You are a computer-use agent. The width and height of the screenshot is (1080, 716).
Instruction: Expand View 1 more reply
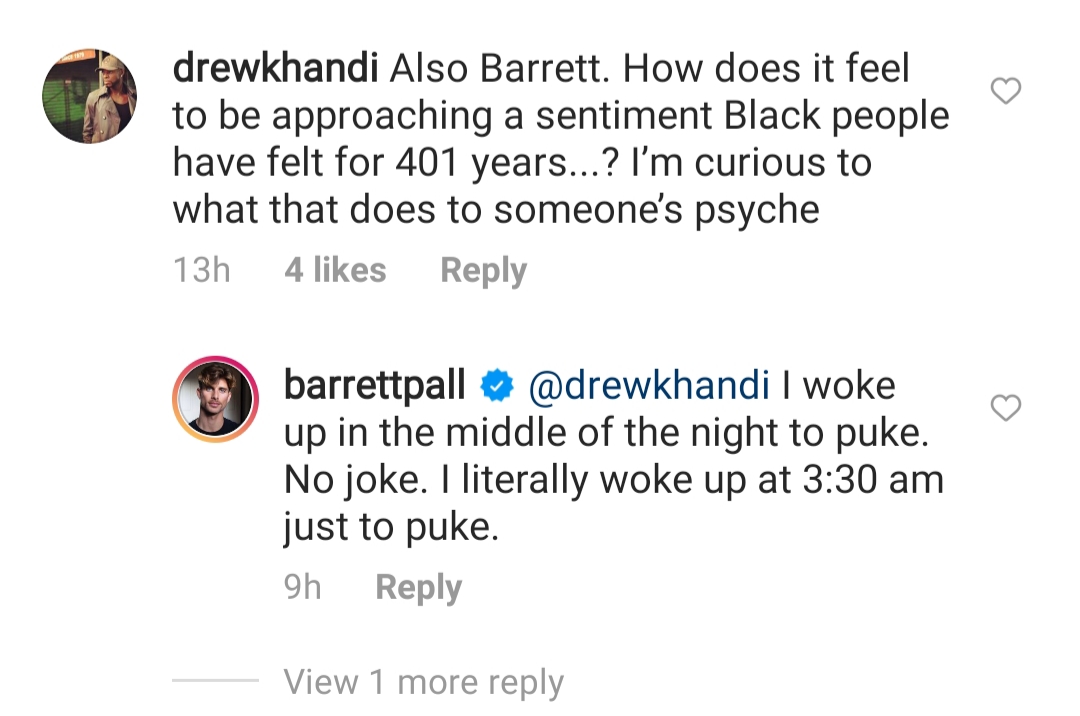(x=424, y=682)
